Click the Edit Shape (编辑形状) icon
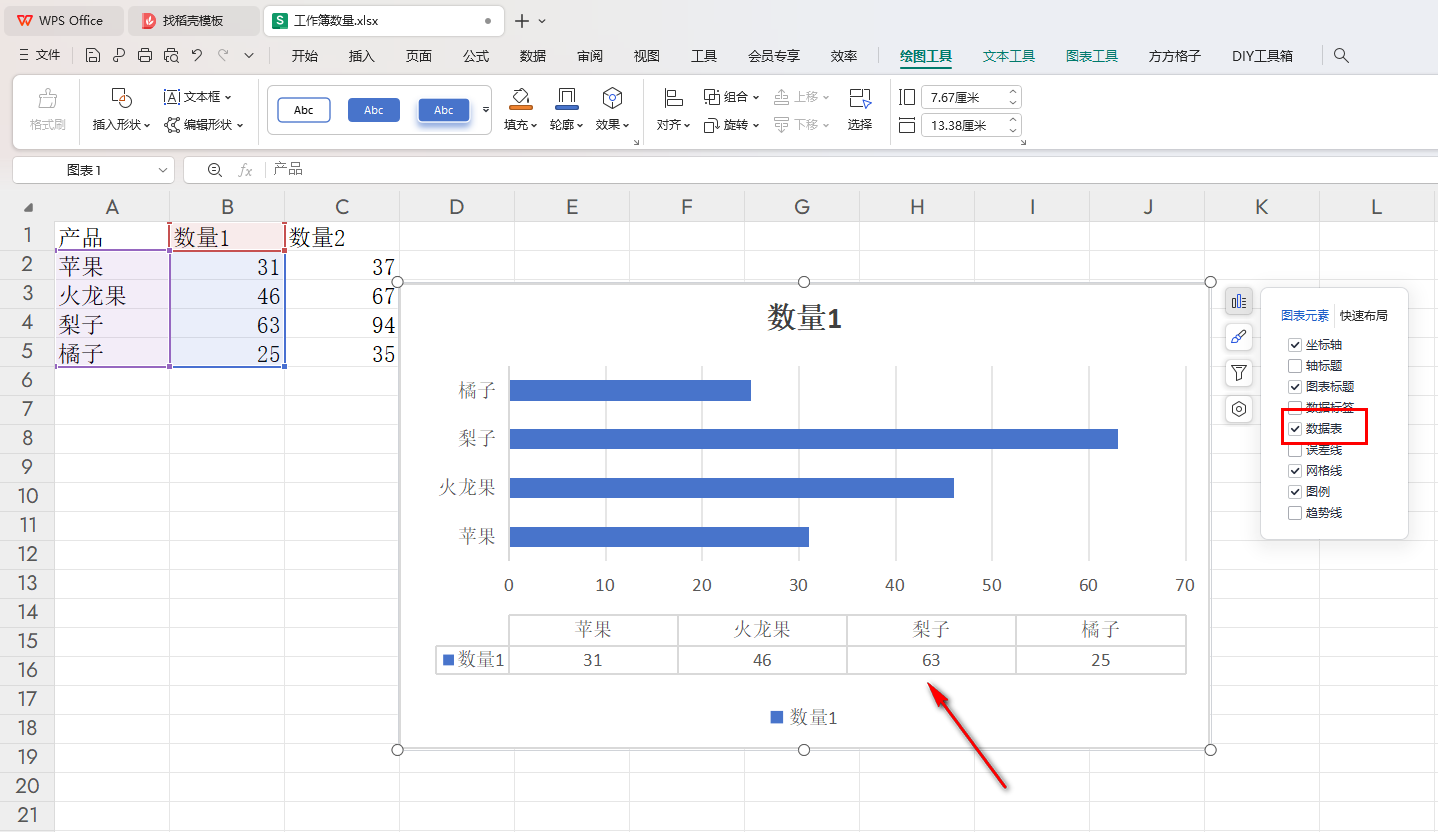The height and width of the screenshot is (832, 1438). (172, 125)
